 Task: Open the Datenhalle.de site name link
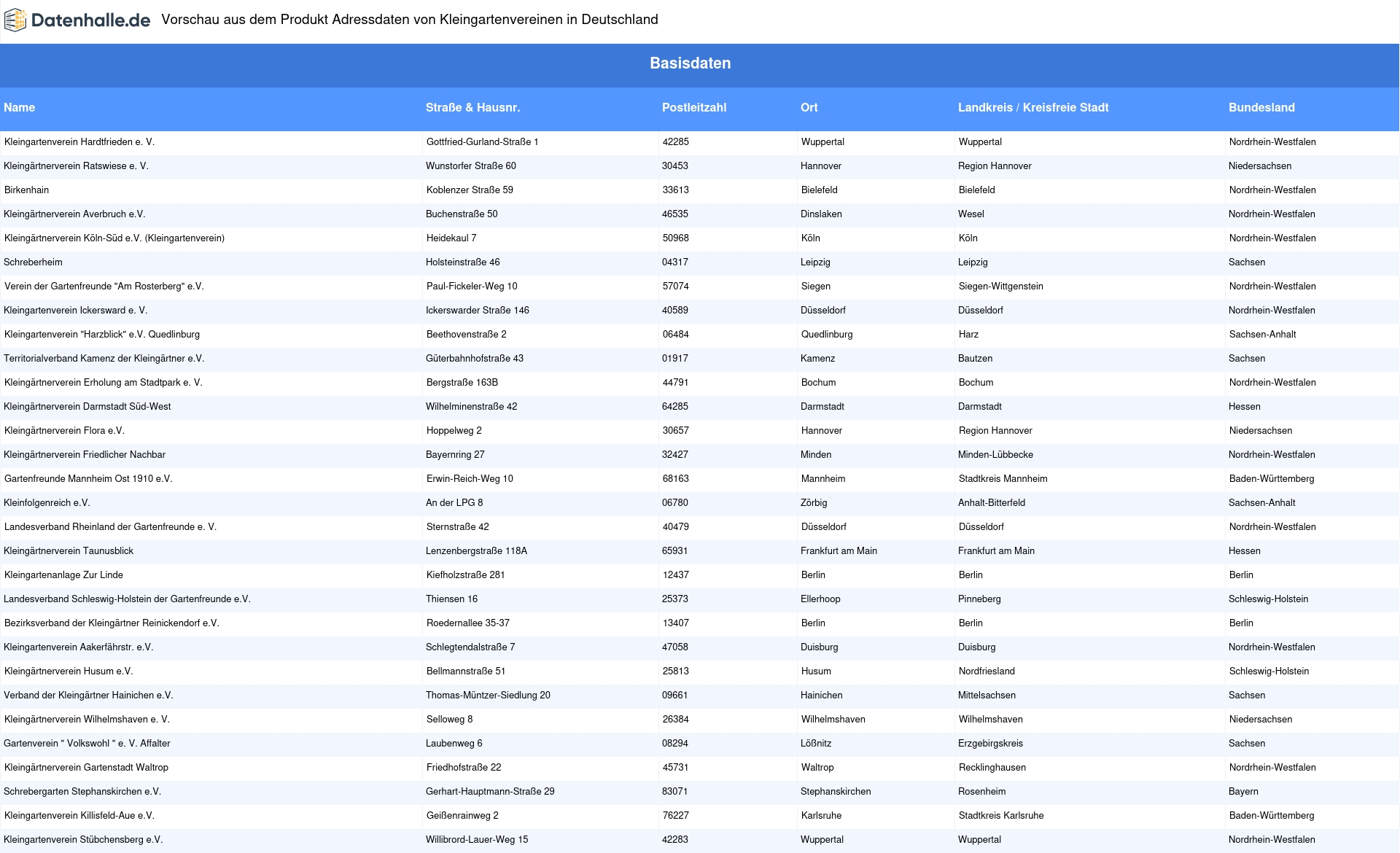[91, 20]
